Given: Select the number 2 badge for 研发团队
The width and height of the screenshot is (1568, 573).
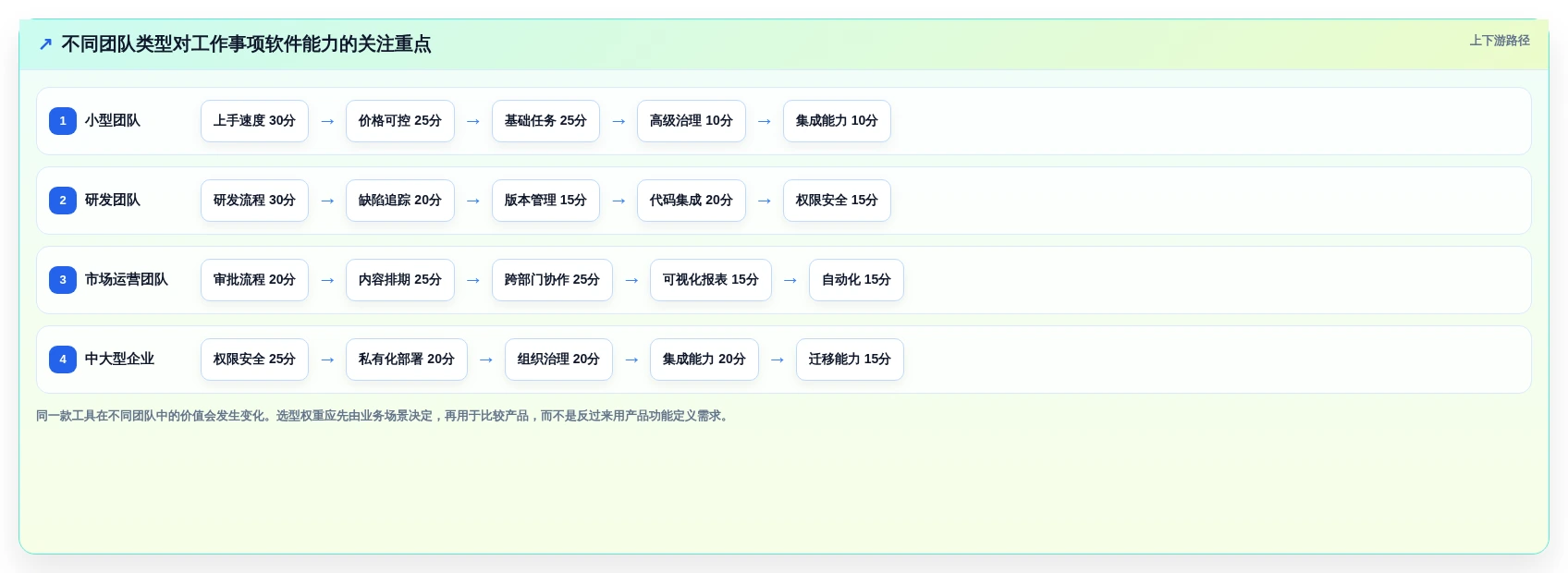Looking at the screenshot, I should click(63, 201).
